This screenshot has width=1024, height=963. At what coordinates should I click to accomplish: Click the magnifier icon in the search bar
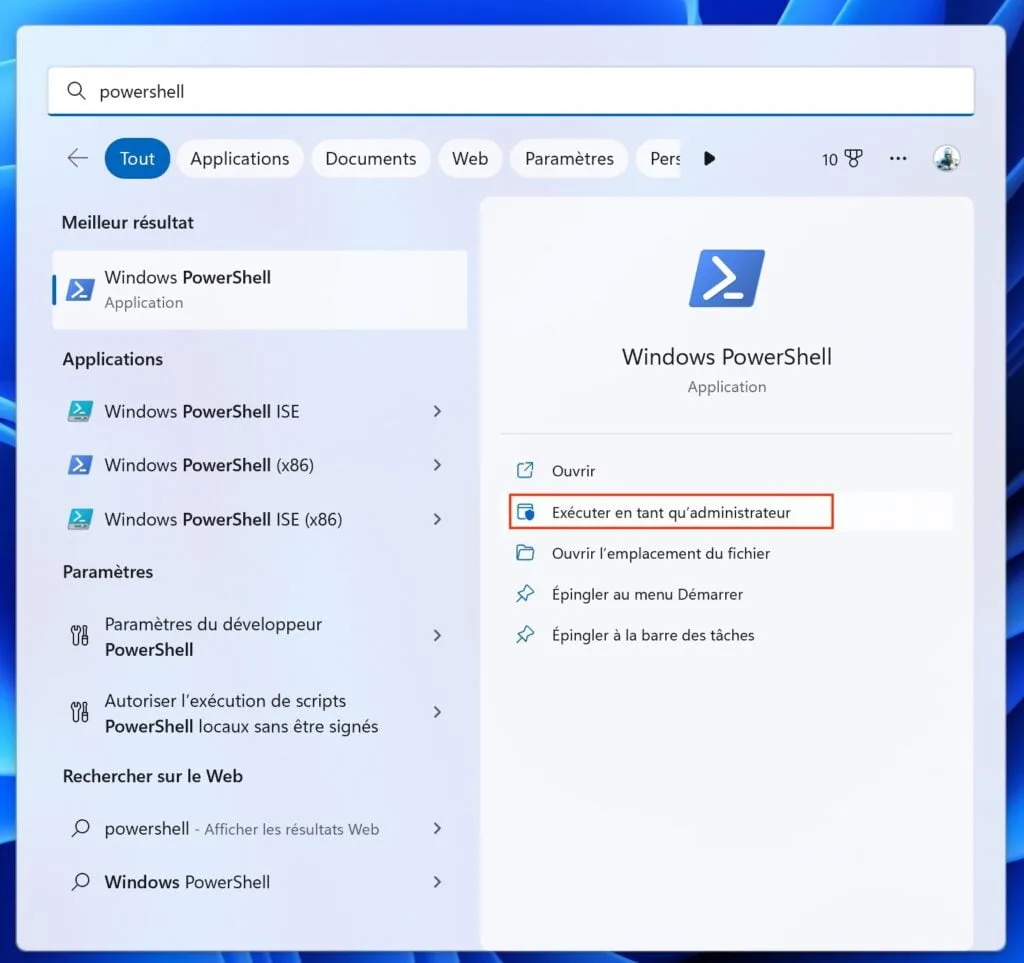[77, 90]
